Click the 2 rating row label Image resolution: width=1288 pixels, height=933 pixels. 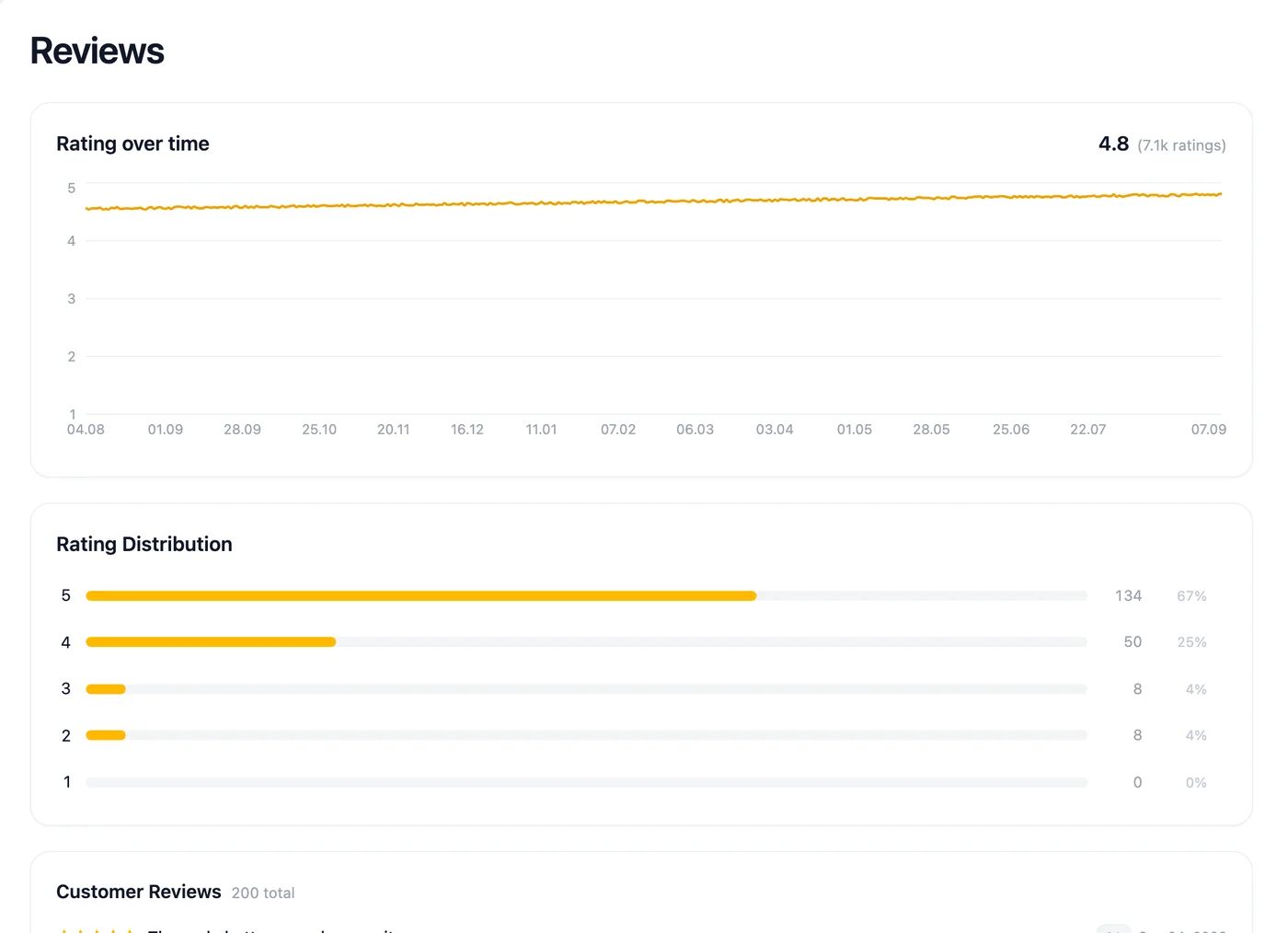tap(65, 736)
